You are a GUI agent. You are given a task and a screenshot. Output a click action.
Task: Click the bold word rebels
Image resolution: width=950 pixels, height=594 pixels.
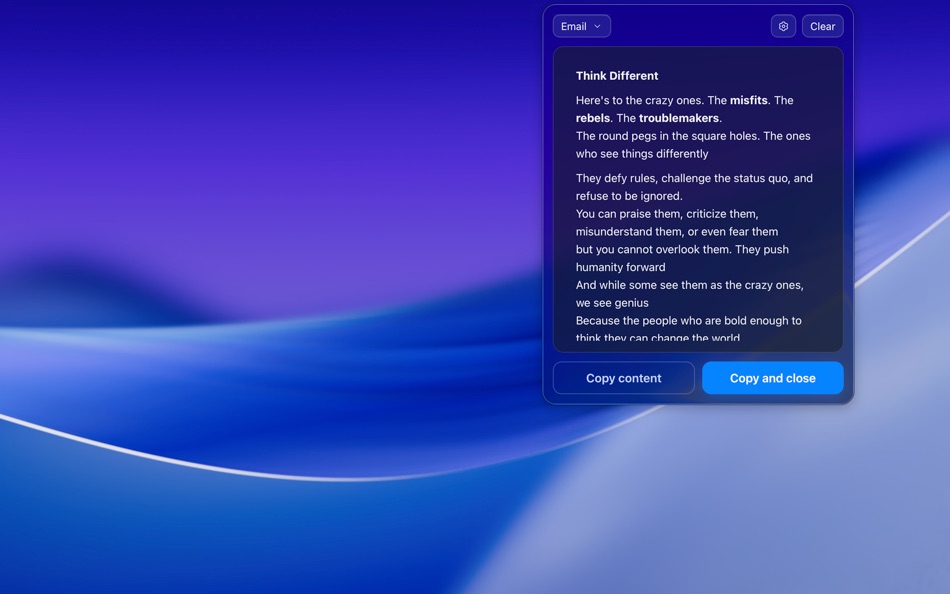click(591, 117)
